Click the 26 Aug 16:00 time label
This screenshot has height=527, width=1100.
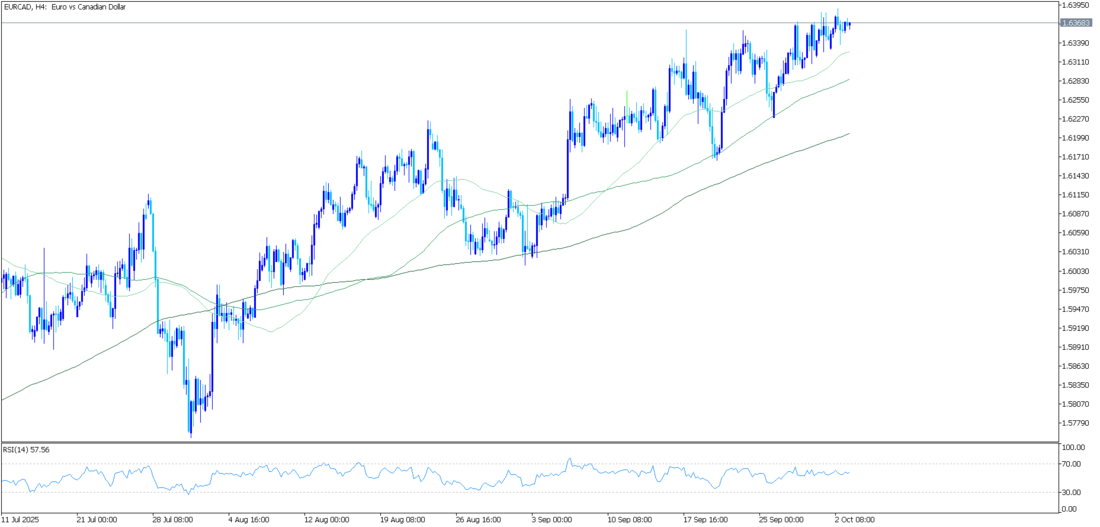click(x=477, y=520)
